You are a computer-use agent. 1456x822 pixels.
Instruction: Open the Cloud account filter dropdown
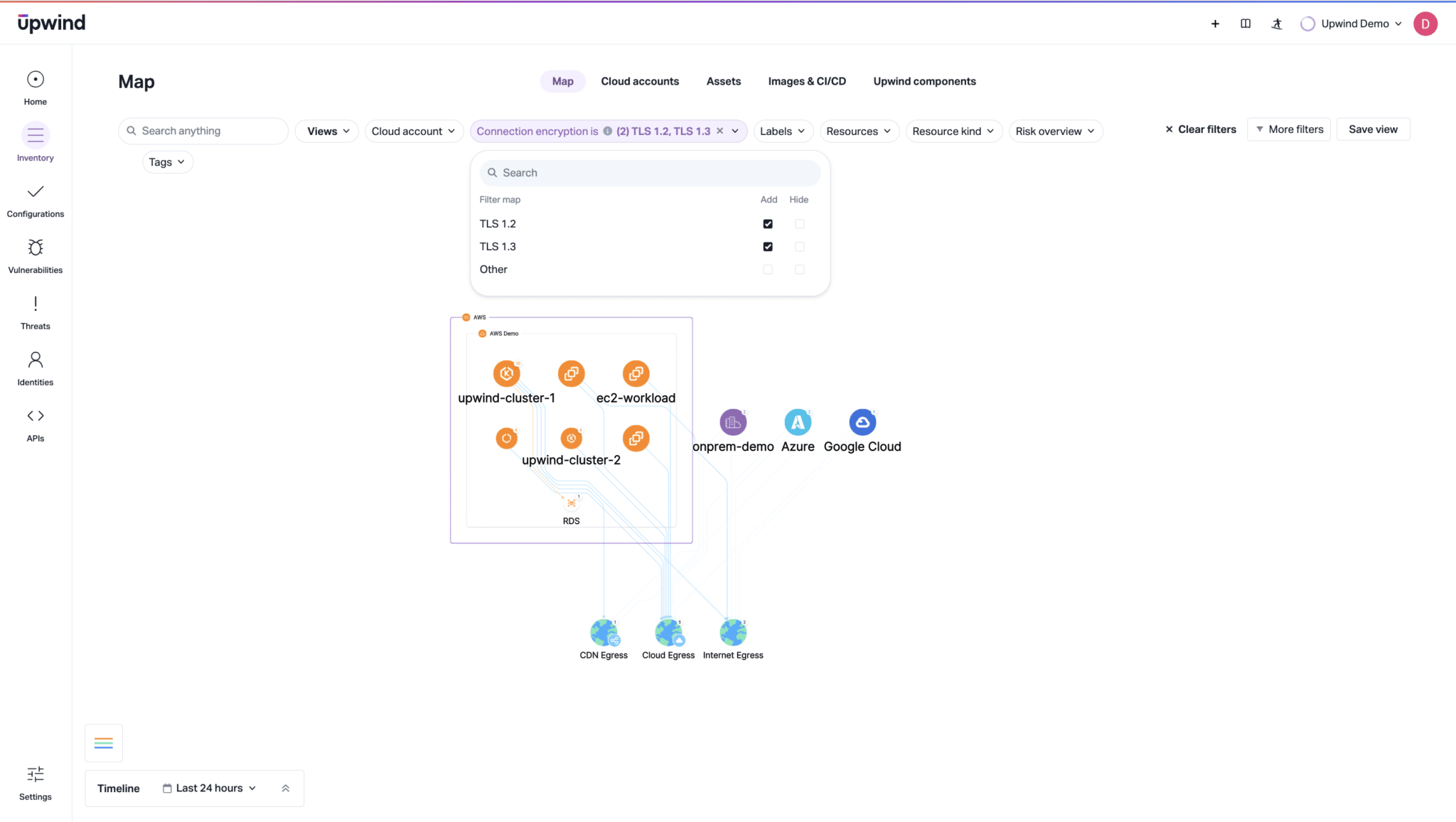click(x=413, y=132)
